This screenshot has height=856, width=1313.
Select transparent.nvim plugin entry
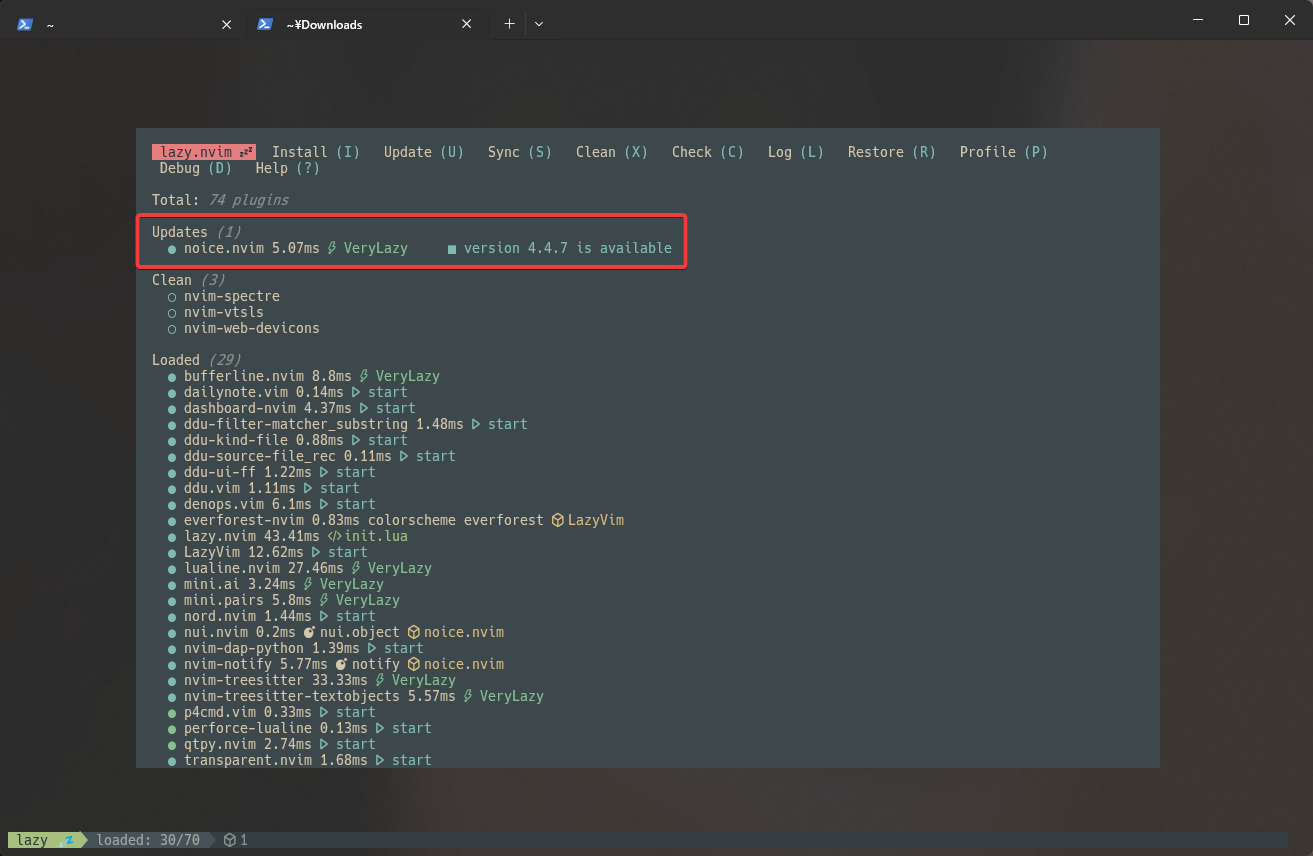(248, 760)
